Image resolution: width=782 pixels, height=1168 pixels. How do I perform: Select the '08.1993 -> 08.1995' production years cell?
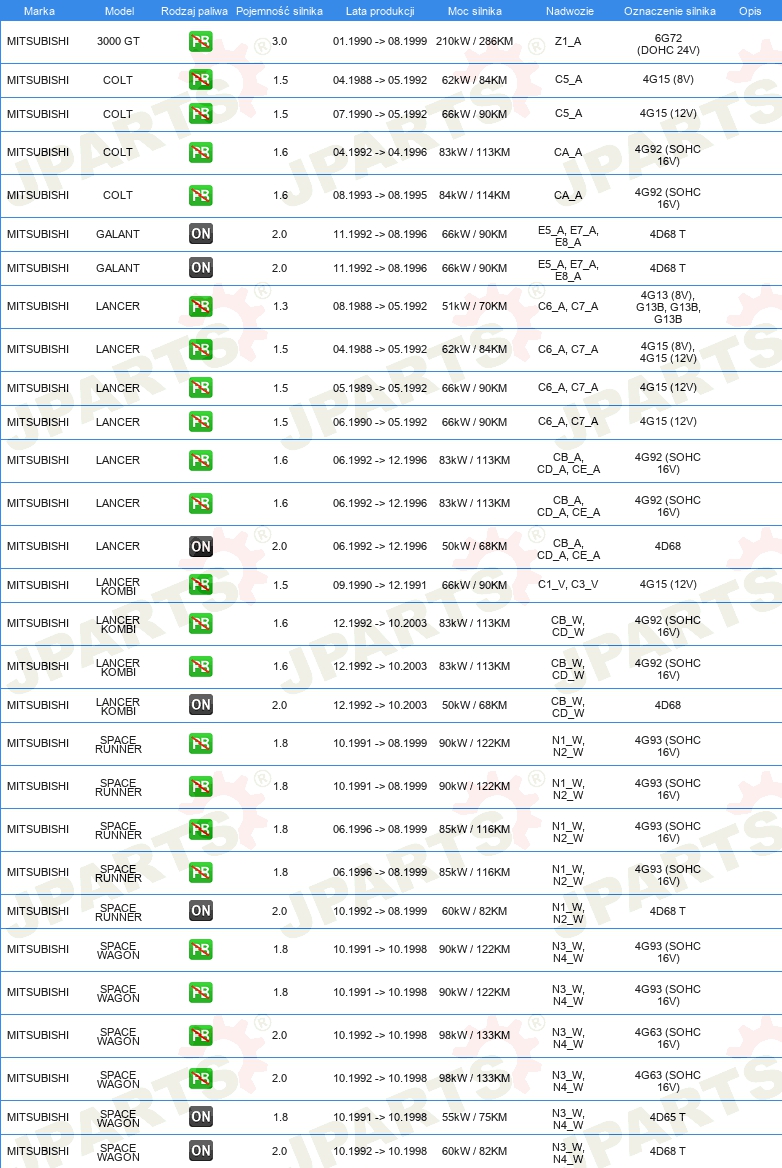(x=380, y=195)
